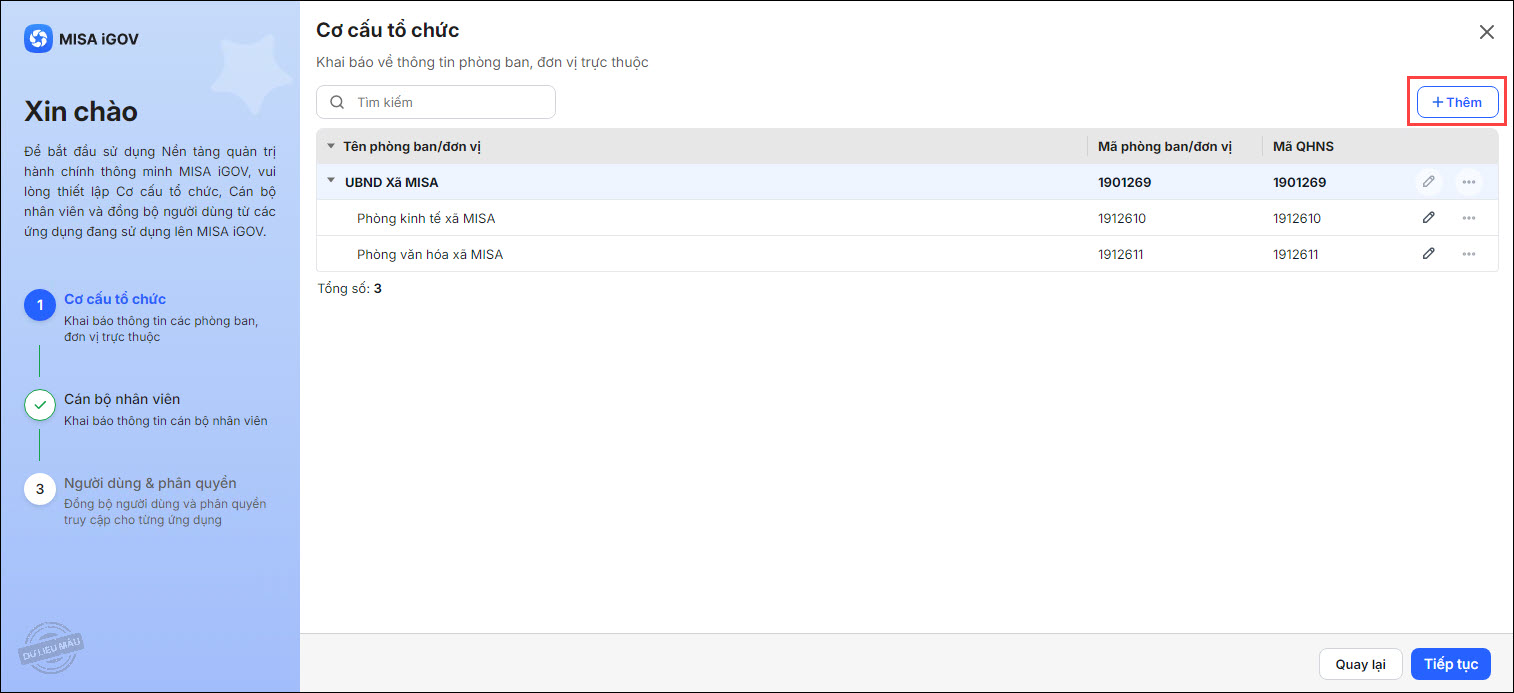Click the search magnifier icon
Screen dimensions: 1514x693
pos(337,102)
